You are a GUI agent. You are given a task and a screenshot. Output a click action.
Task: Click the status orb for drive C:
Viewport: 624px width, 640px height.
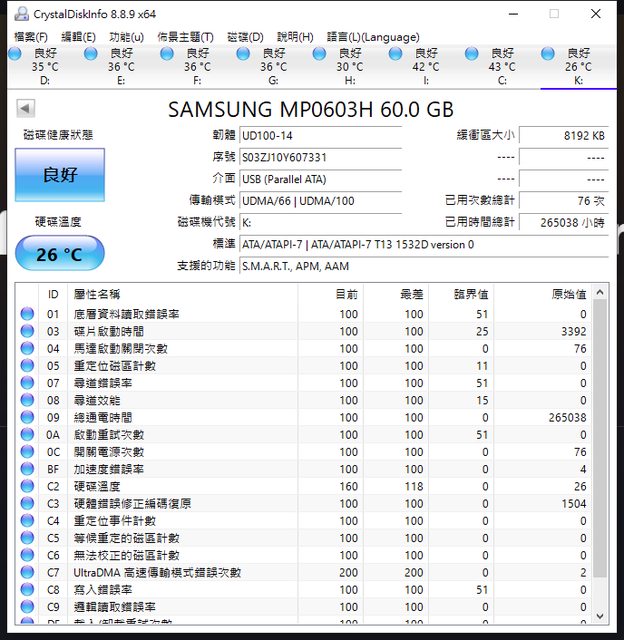tap(471, 53)
